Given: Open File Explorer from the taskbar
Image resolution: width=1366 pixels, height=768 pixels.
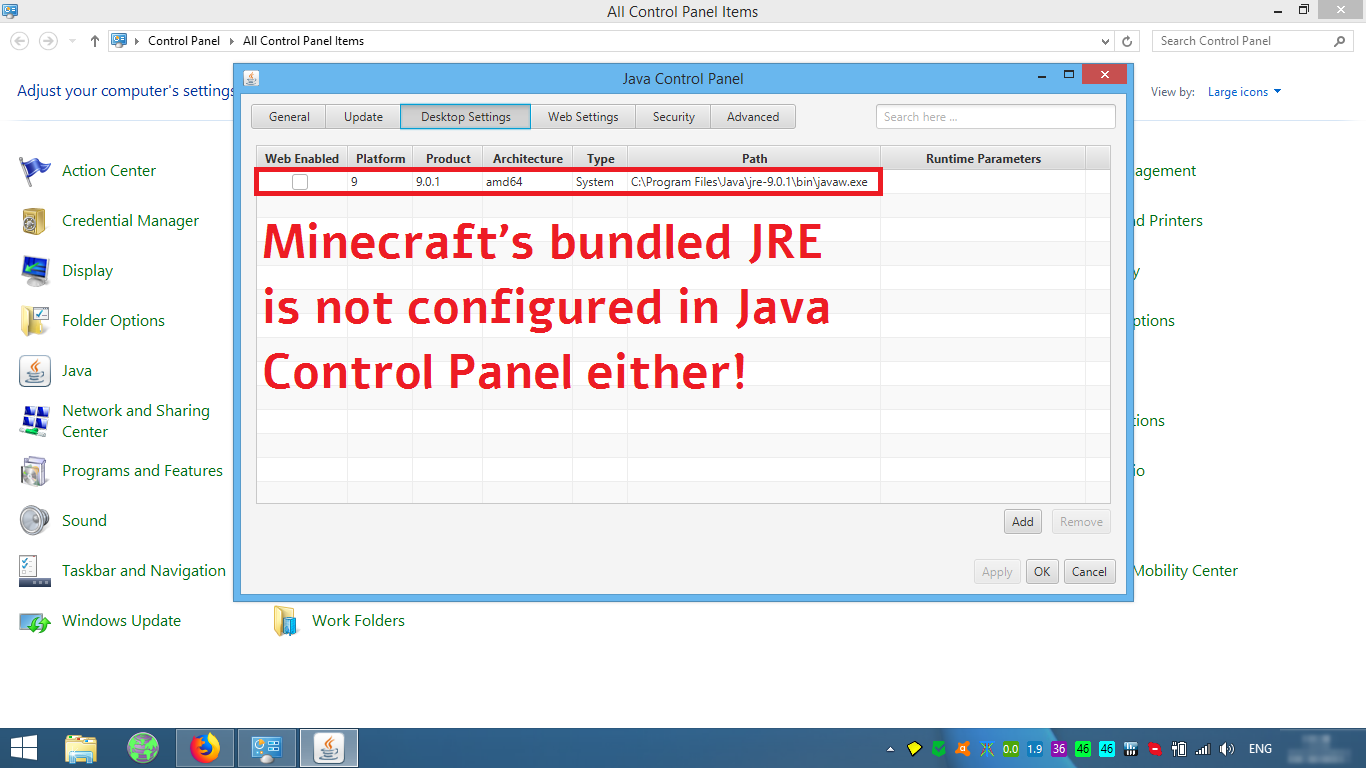Looking at the screenshot, I should (x=81, y=748).
